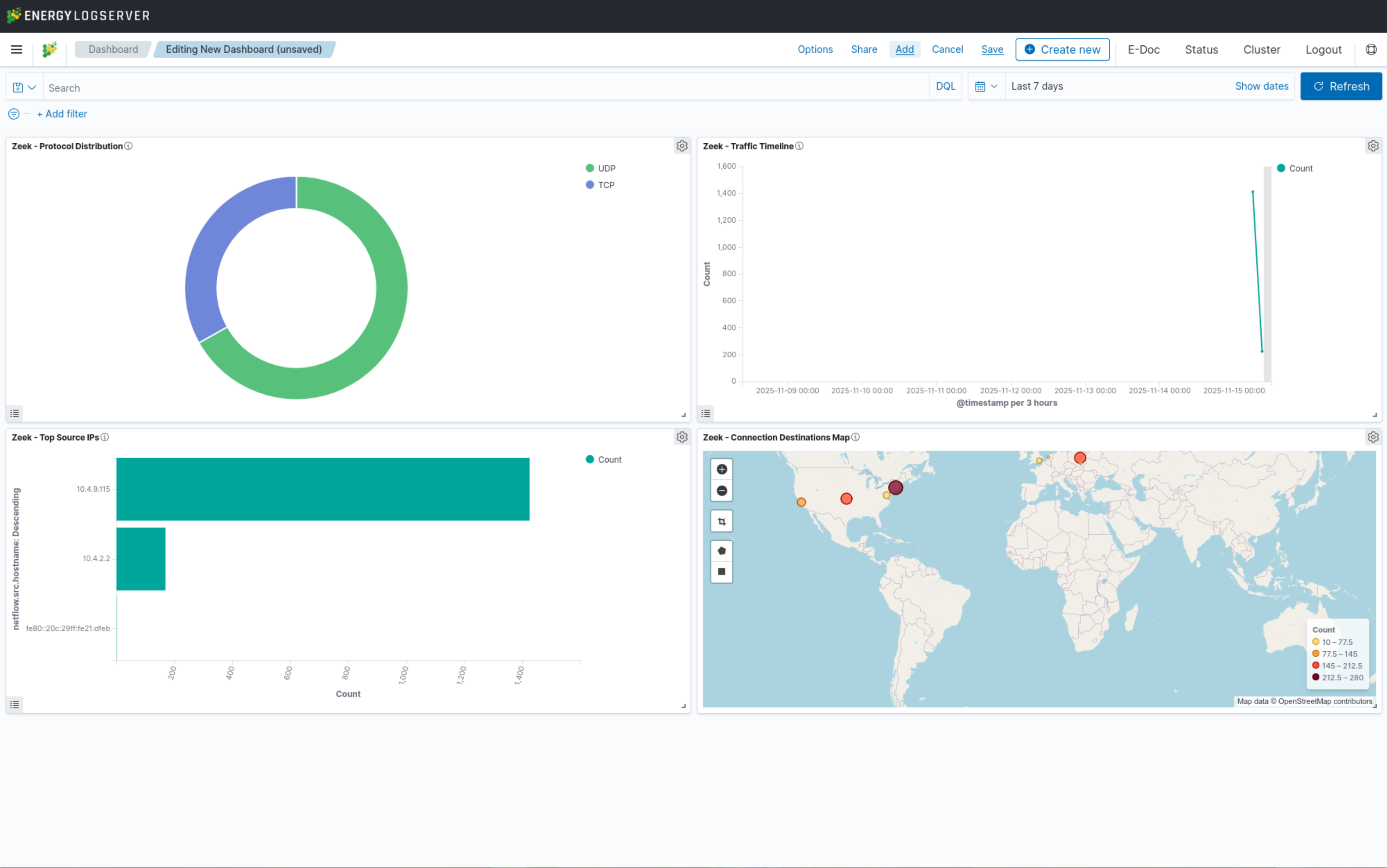Open the Cluster navigation item

[1261, 49]
